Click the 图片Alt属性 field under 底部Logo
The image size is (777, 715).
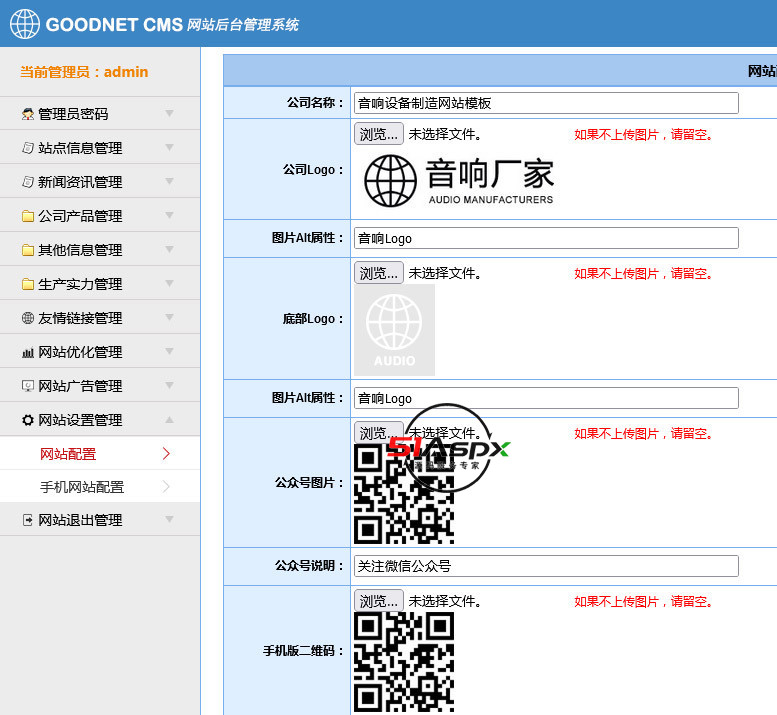[x=546, y=398]
